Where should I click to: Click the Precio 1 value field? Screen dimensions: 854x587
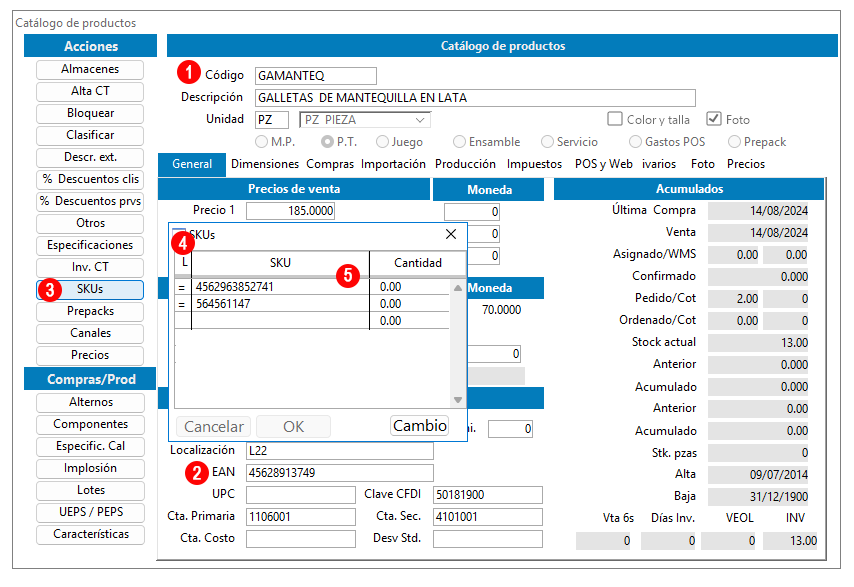tap(290, 211)
